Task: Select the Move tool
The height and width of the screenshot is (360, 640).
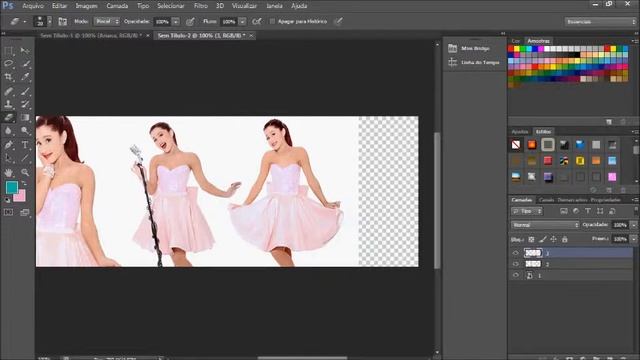Action: (25, 51)
